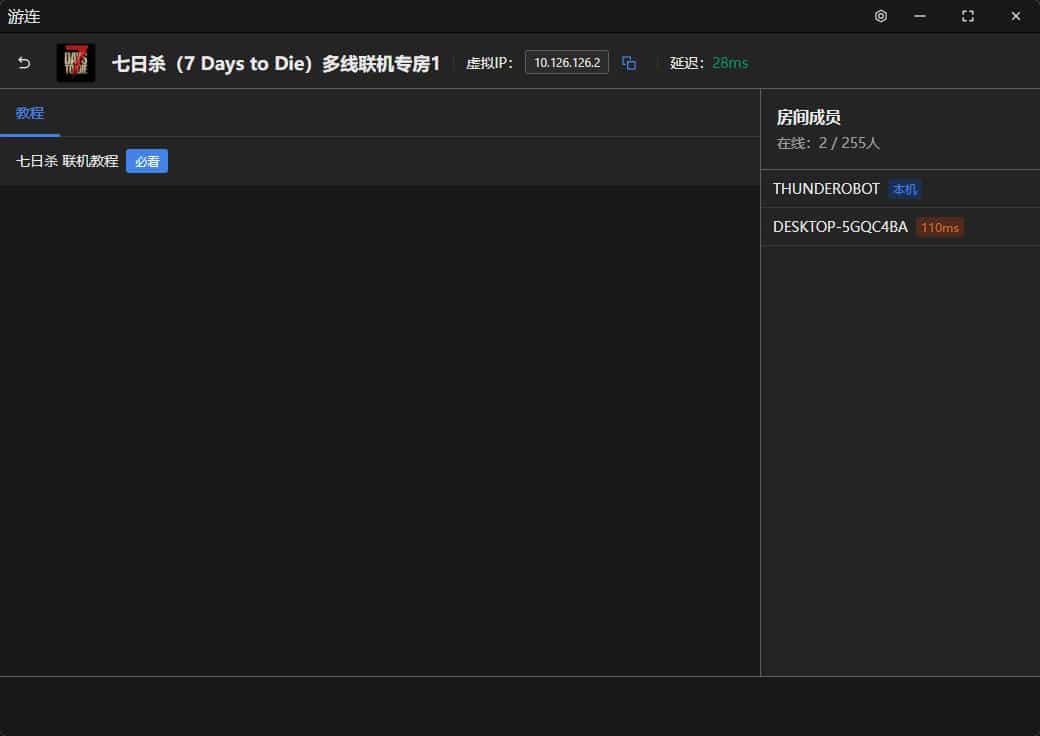Click the back arrow icon
The width and height of the screenshot is (1040, 736).
pyautogui.click(x=24, y=63)
